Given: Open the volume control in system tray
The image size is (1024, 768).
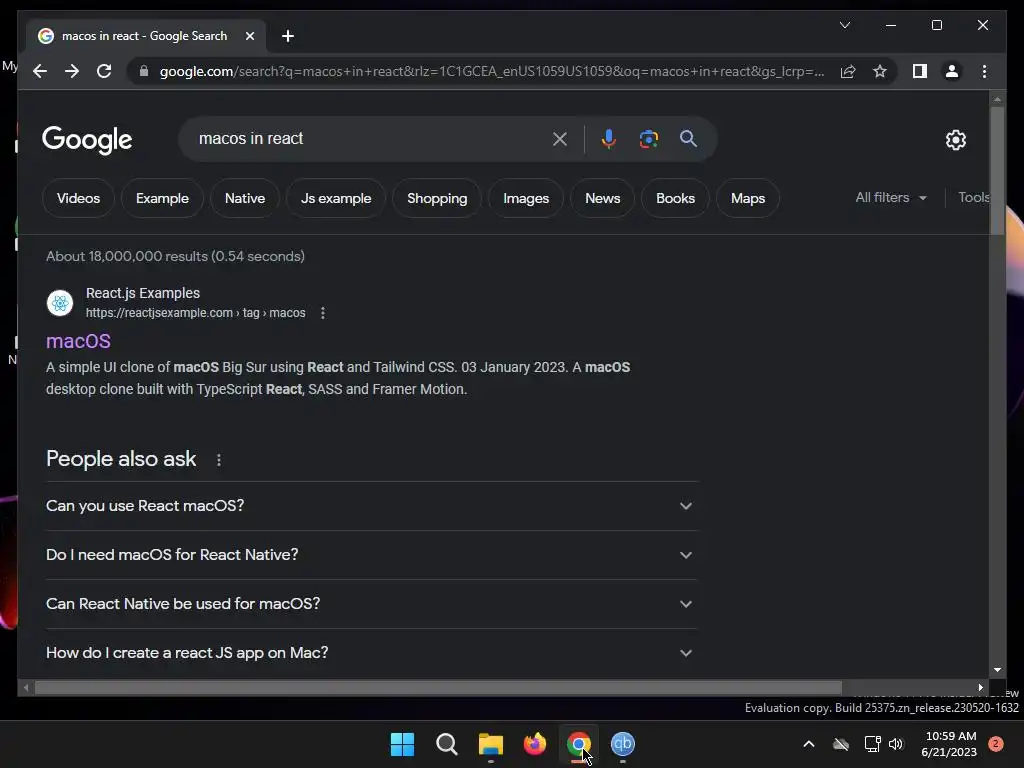Looking at the screenshot, I should [896, 744].
